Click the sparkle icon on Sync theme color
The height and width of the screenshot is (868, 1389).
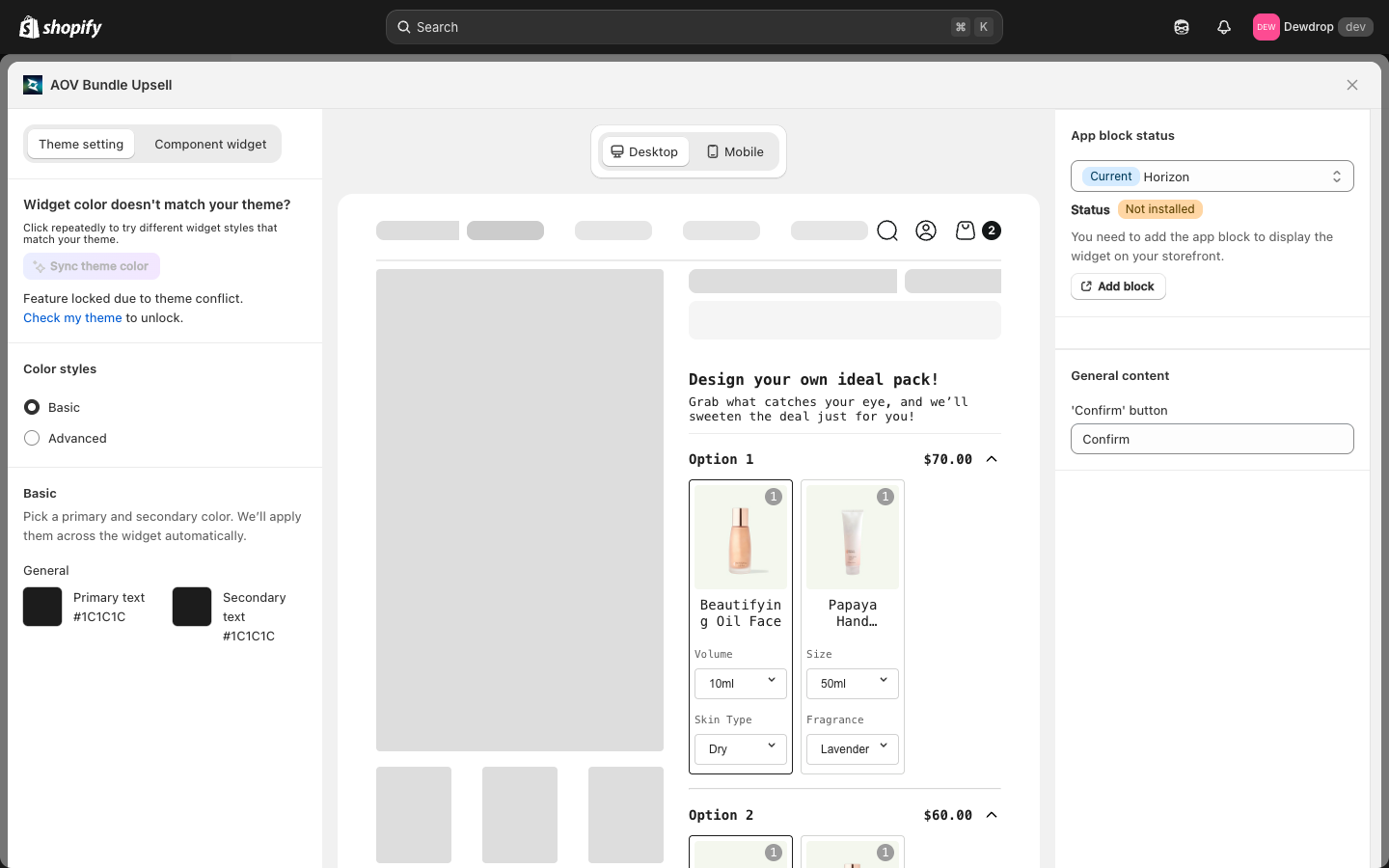coord(39,266)
